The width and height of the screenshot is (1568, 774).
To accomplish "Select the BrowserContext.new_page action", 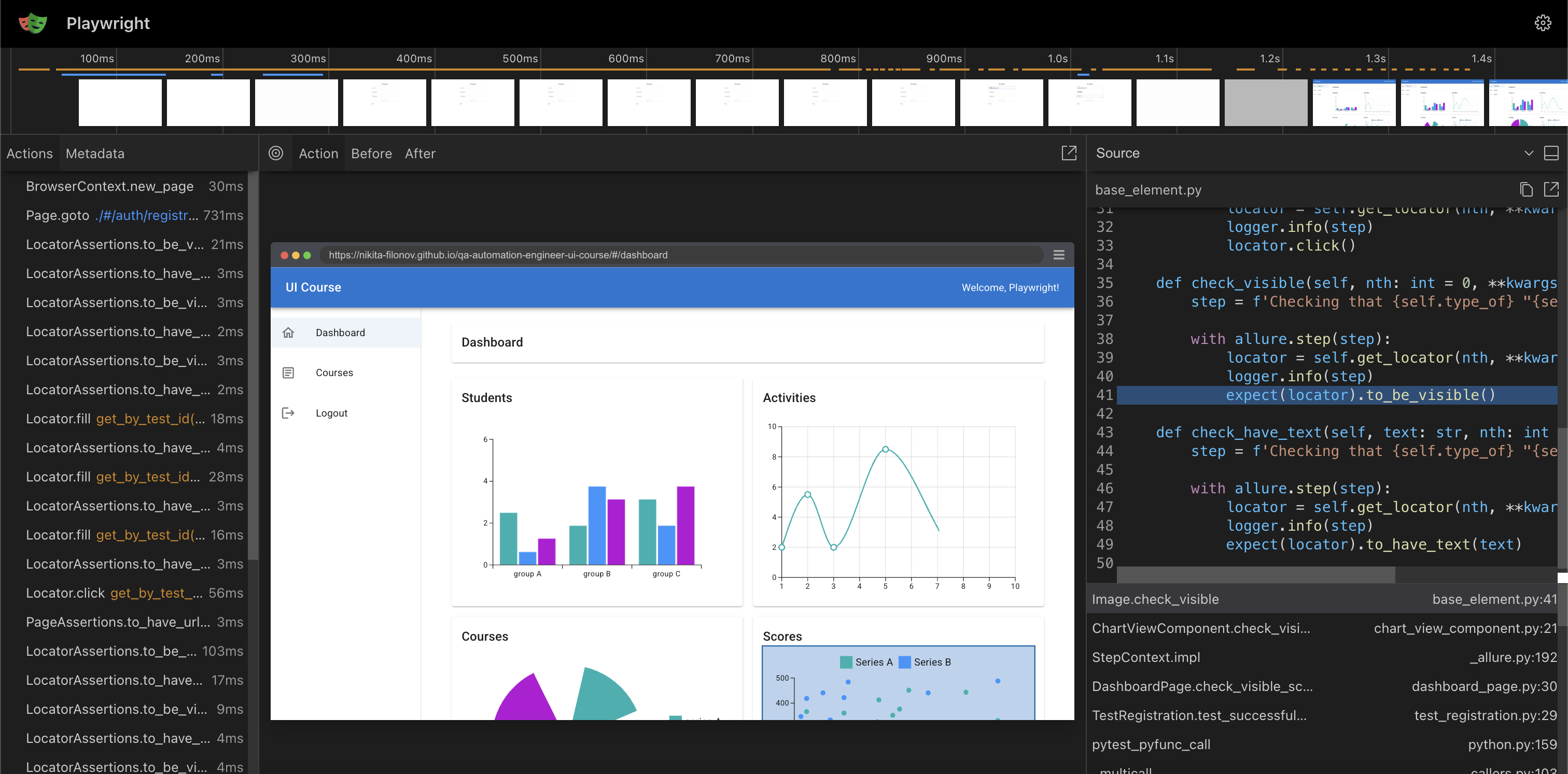I will coord(125,186).
